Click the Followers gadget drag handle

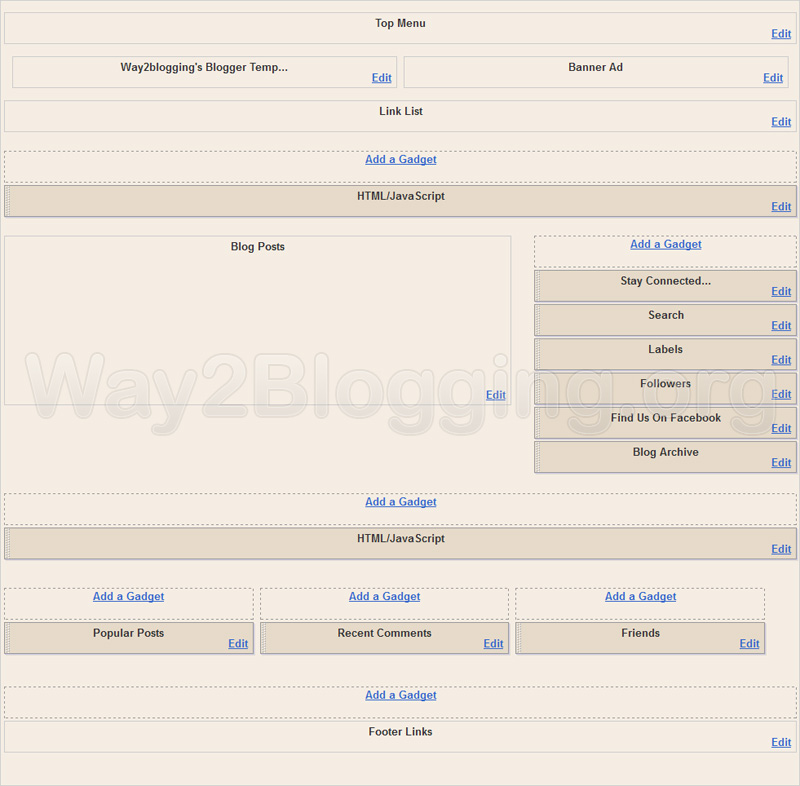pos(537,389)
